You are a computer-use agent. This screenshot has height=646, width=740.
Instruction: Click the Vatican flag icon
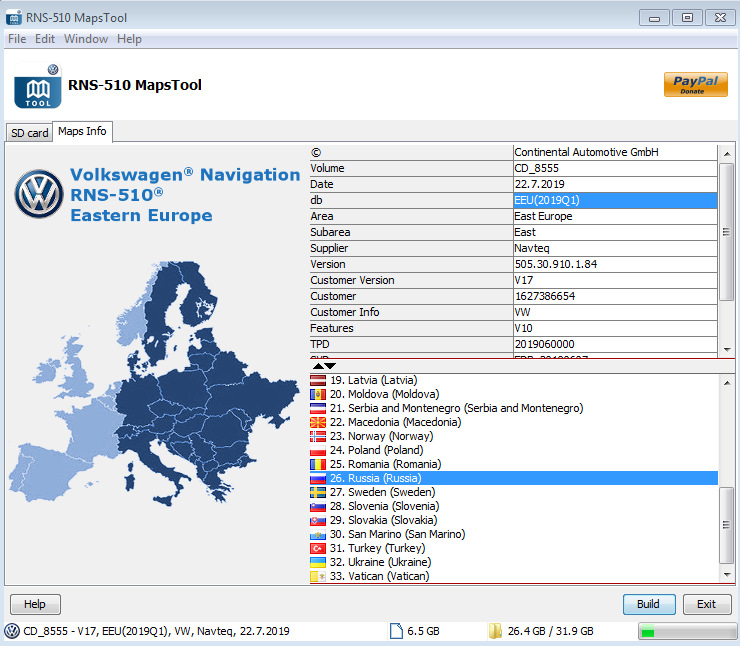coord(318,577)
